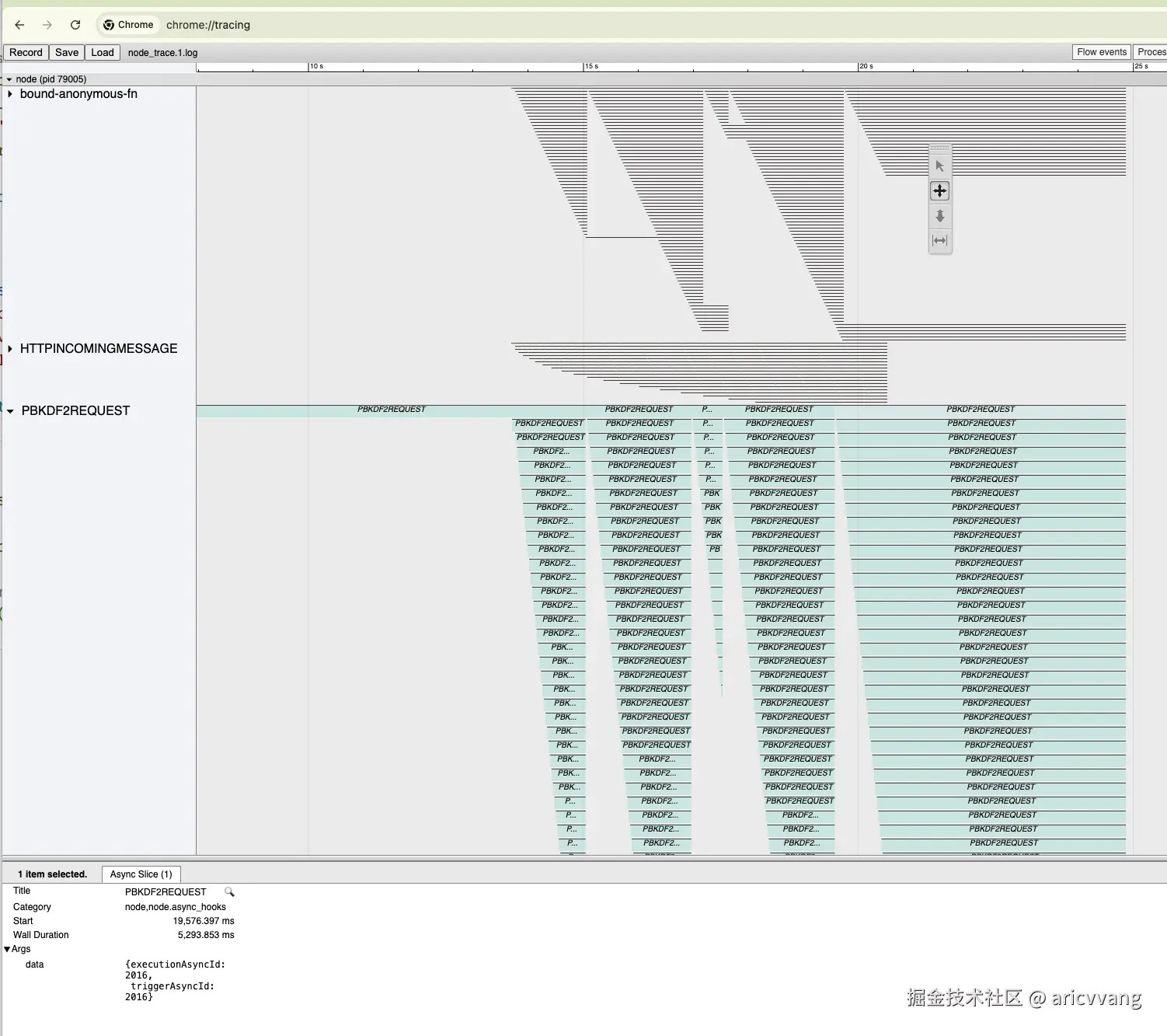Toggle Flow events display
The width and height of the screenshot is (1167, 1036).
tap(1101, 52)
